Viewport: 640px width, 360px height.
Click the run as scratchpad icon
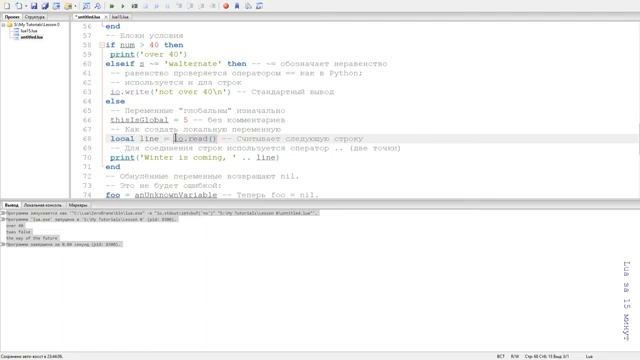click(134, 6)
